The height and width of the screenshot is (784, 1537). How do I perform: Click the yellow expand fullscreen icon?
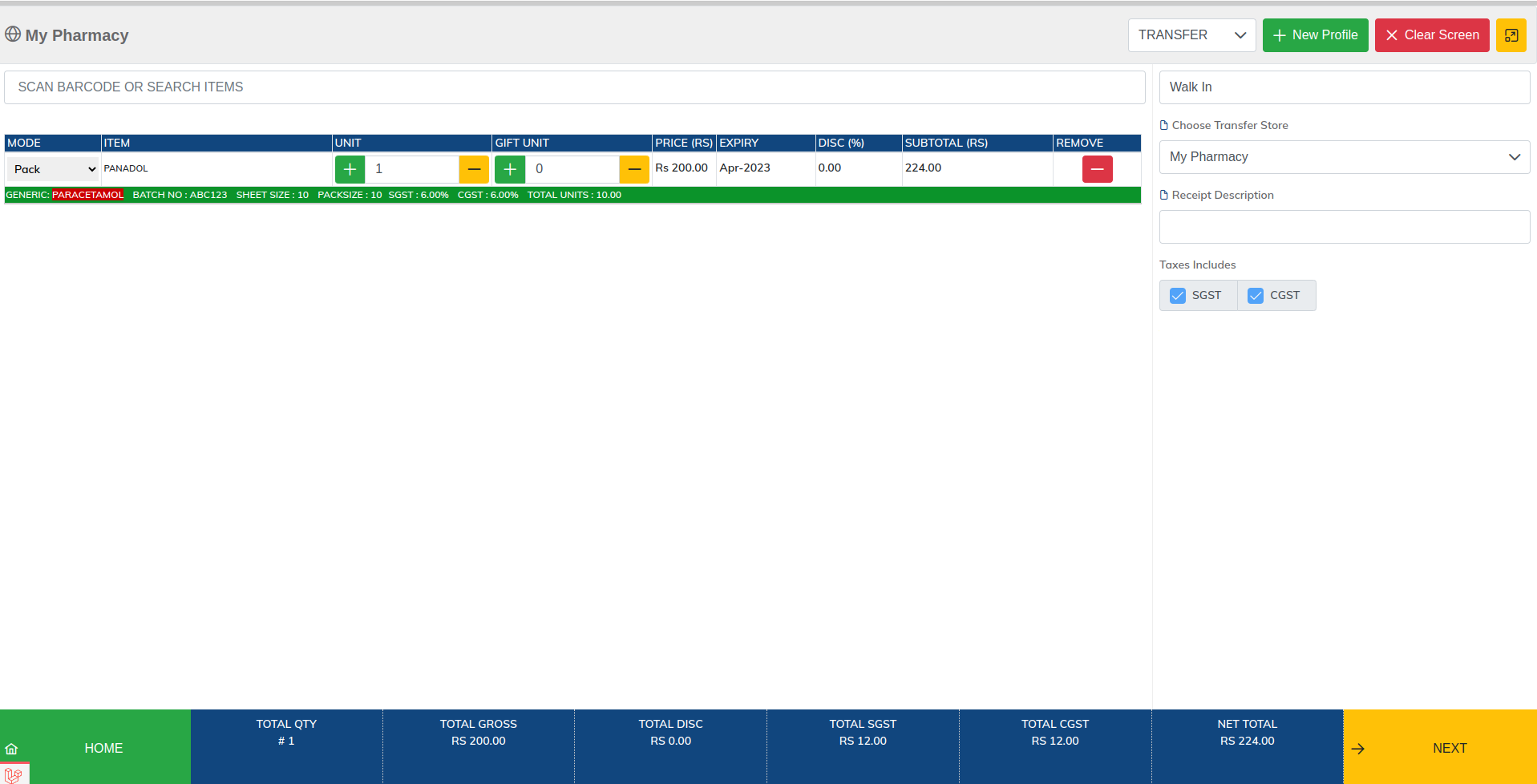(x=1511, y=35)
